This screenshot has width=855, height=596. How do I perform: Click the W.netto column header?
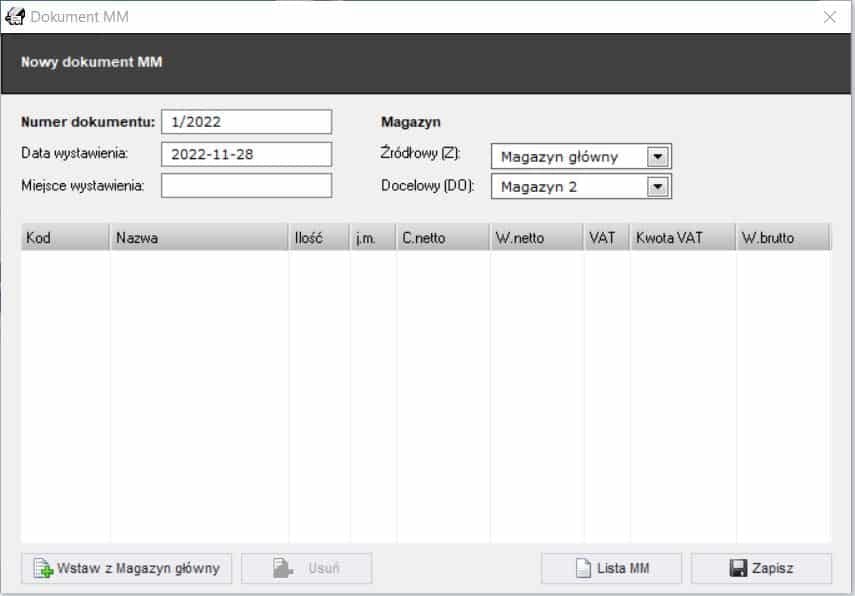pos(536,238)
